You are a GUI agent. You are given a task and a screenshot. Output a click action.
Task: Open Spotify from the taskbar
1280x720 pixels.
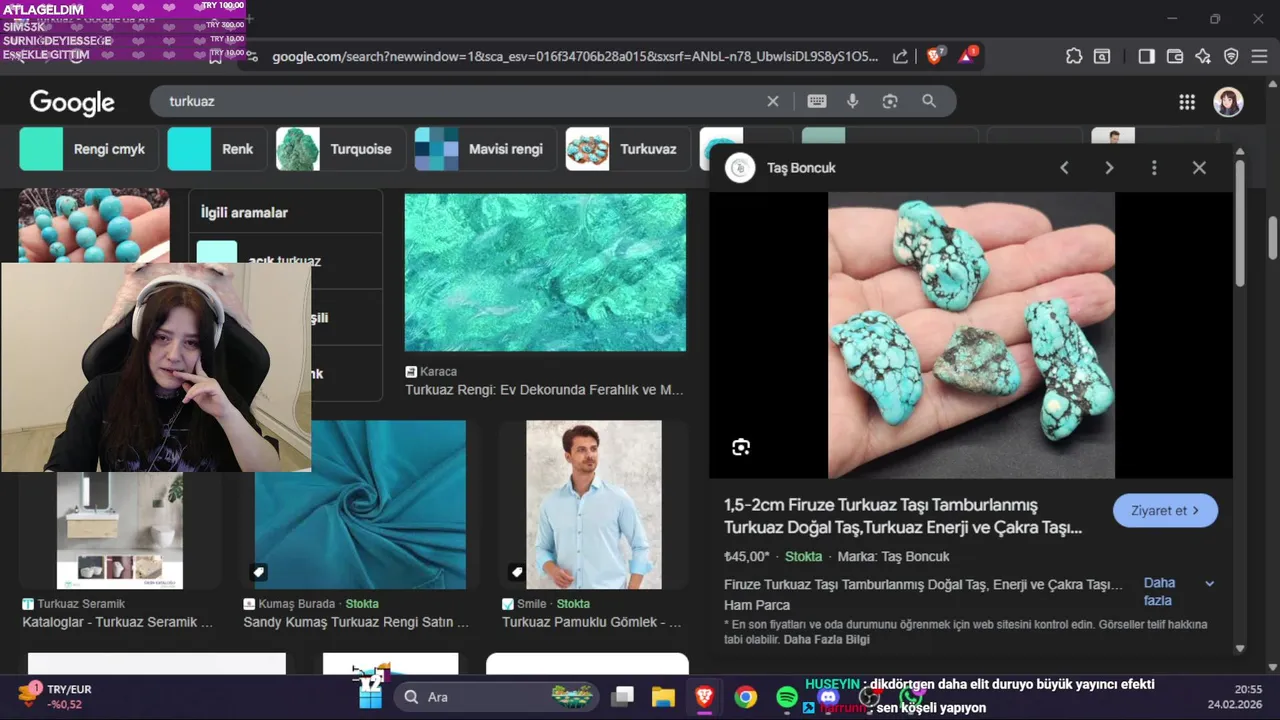pos(786,697)
